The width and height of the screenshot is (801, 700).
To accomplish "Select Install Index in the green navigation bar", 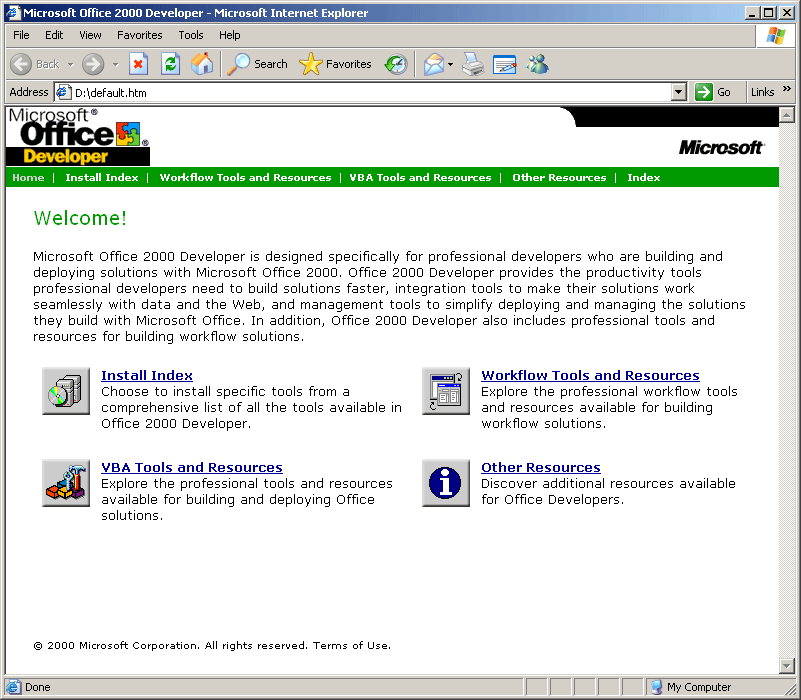I will coord(102,177).
